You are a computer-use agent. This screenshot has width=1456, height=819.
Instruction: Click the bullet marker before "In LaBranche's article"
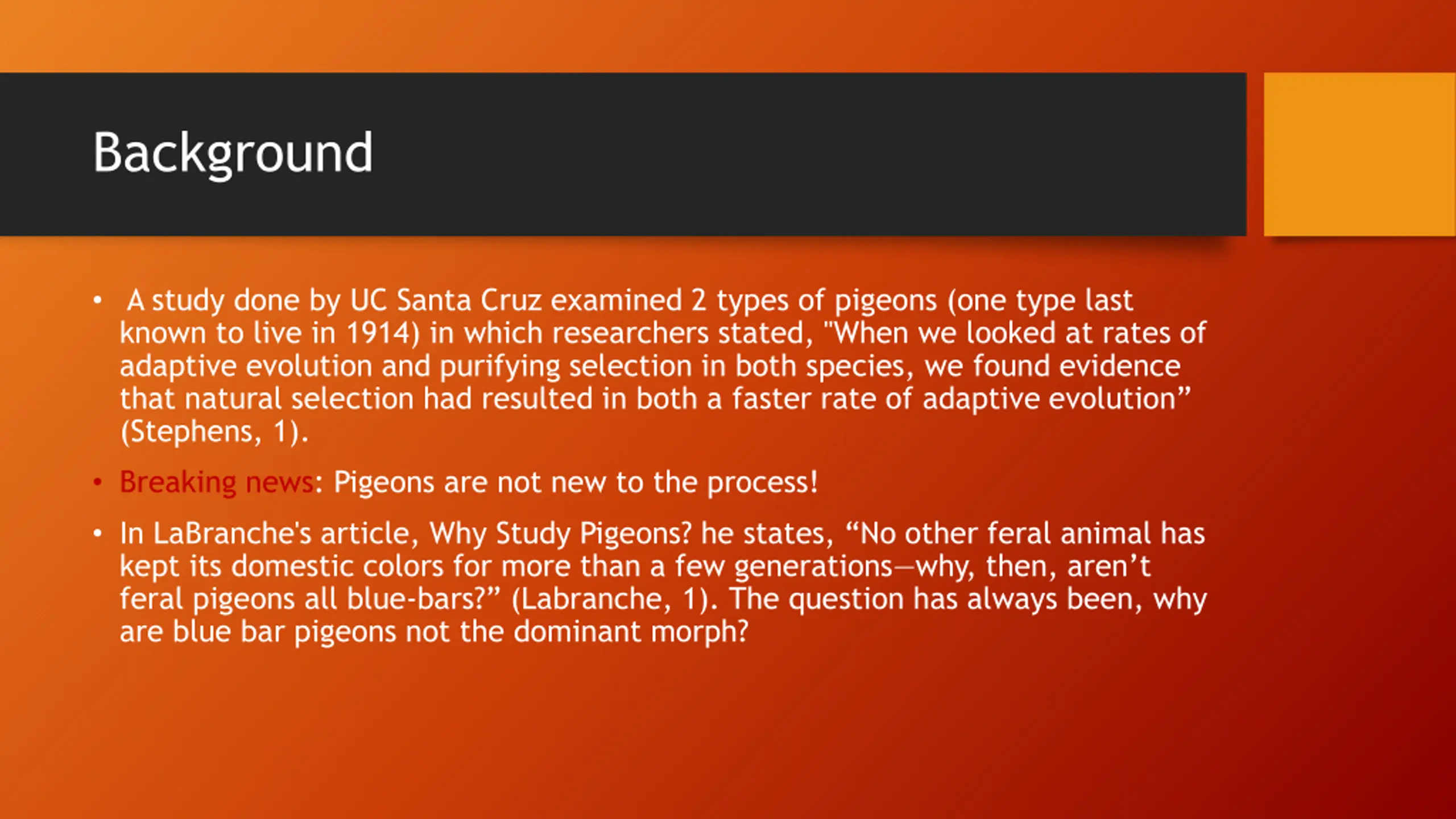coord(98,533)
